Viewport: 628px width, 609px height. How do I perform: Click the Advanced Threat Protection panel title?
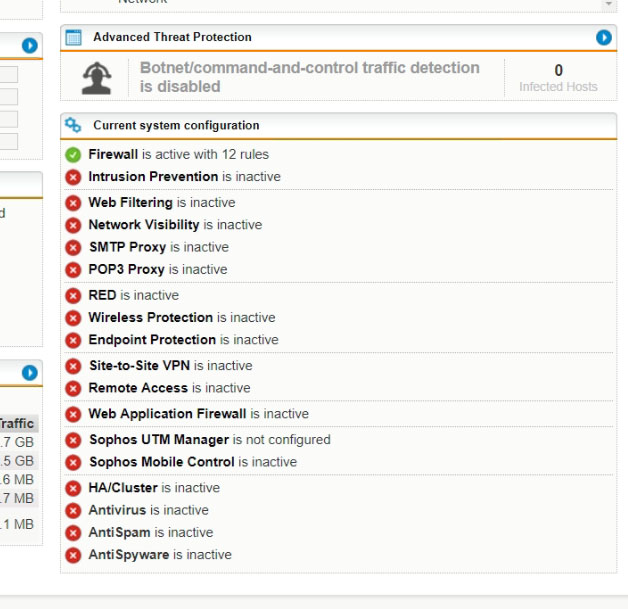[173, 37]
